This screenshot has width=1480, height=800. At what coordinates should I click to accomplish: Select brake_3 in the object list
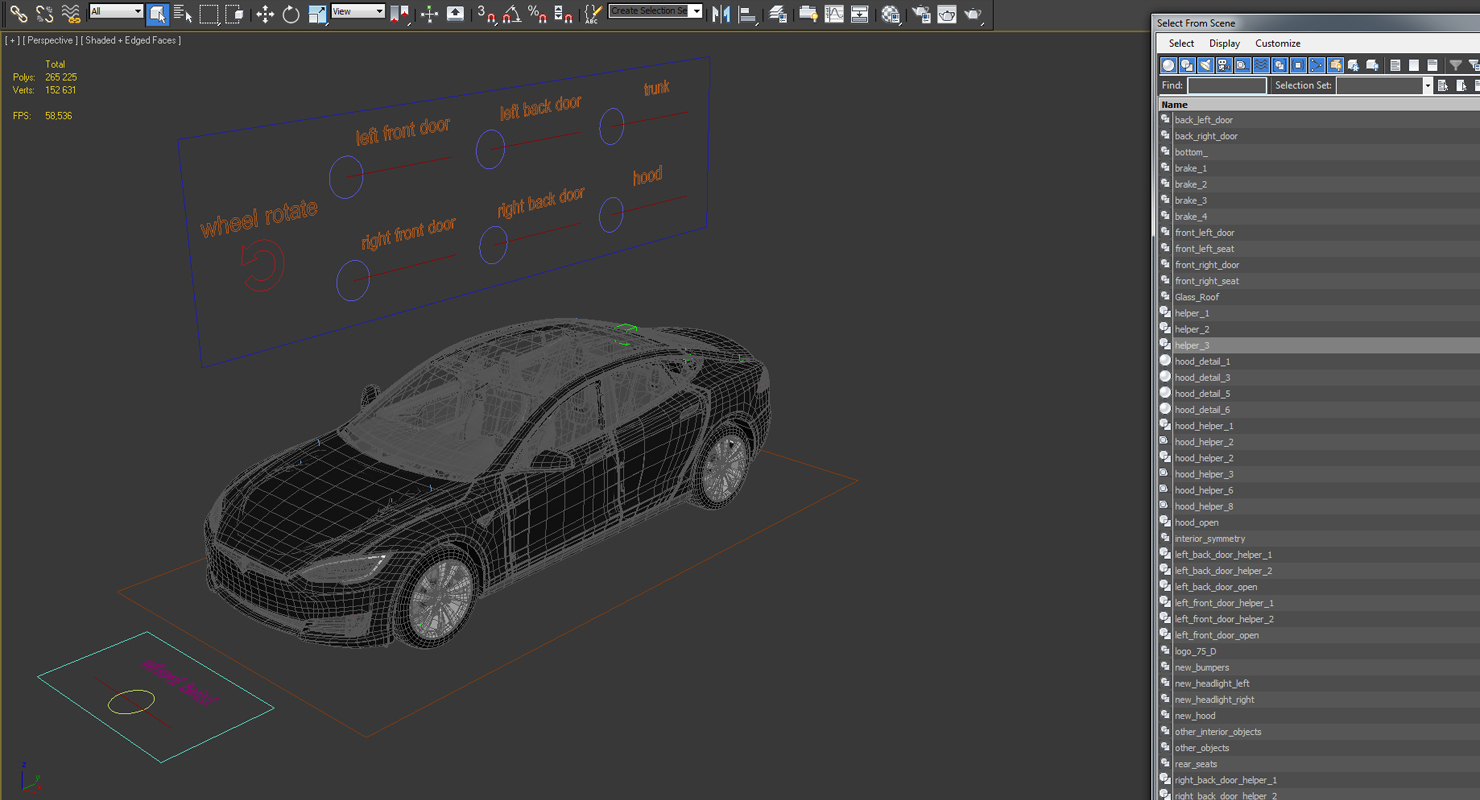(1319, 200)
